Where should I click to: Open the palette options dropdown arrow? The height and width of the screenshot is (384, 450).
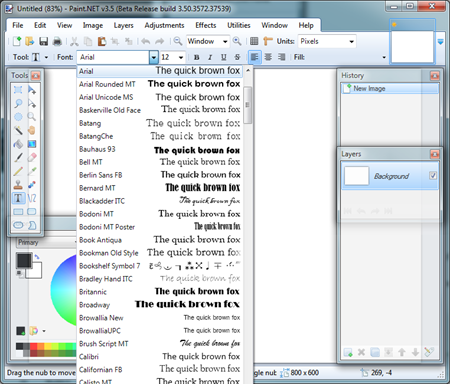pyautogui.click(x=44, y=331)
